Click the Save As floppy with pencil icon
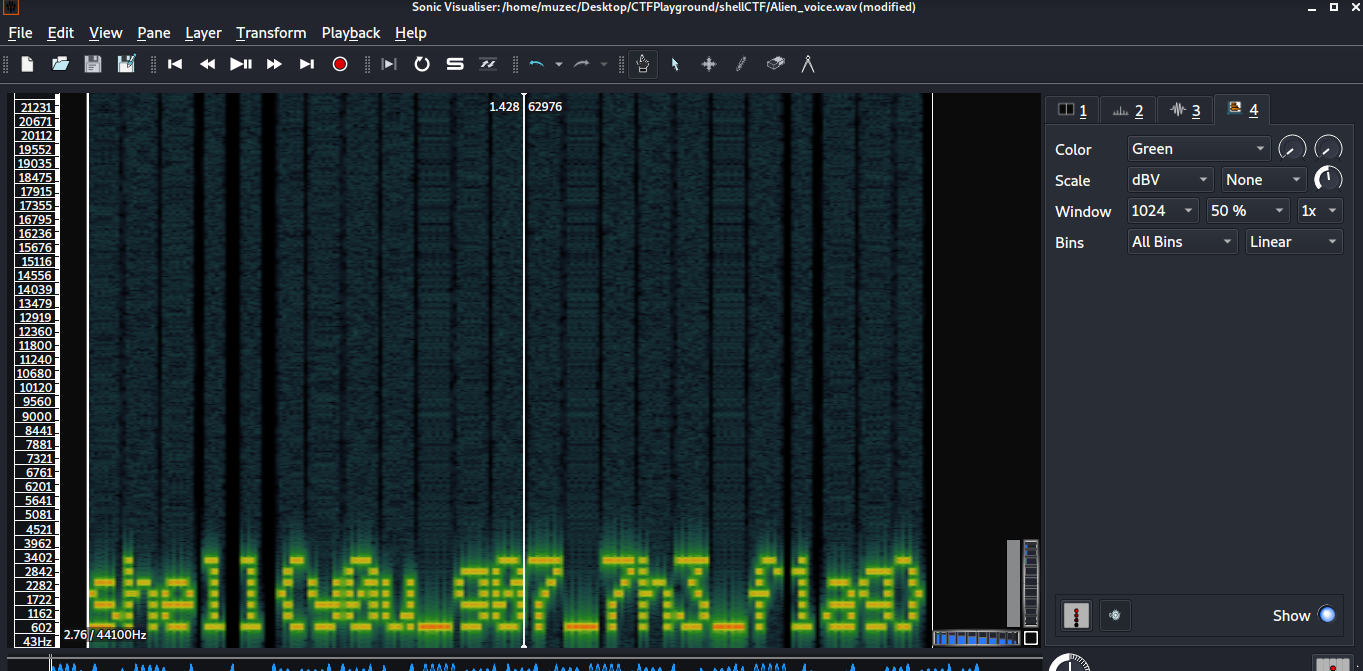The width and height of the screenshot is (1363, 671). click(127, 64)
